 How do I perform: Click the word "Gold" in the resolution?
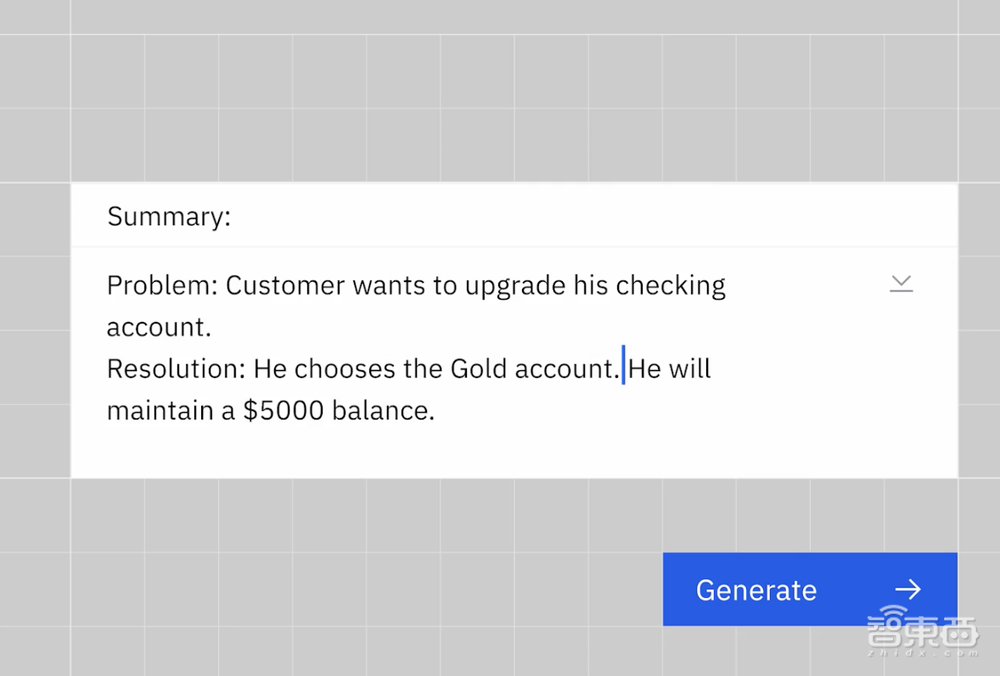pyautogui.click(x=479, y=369)
